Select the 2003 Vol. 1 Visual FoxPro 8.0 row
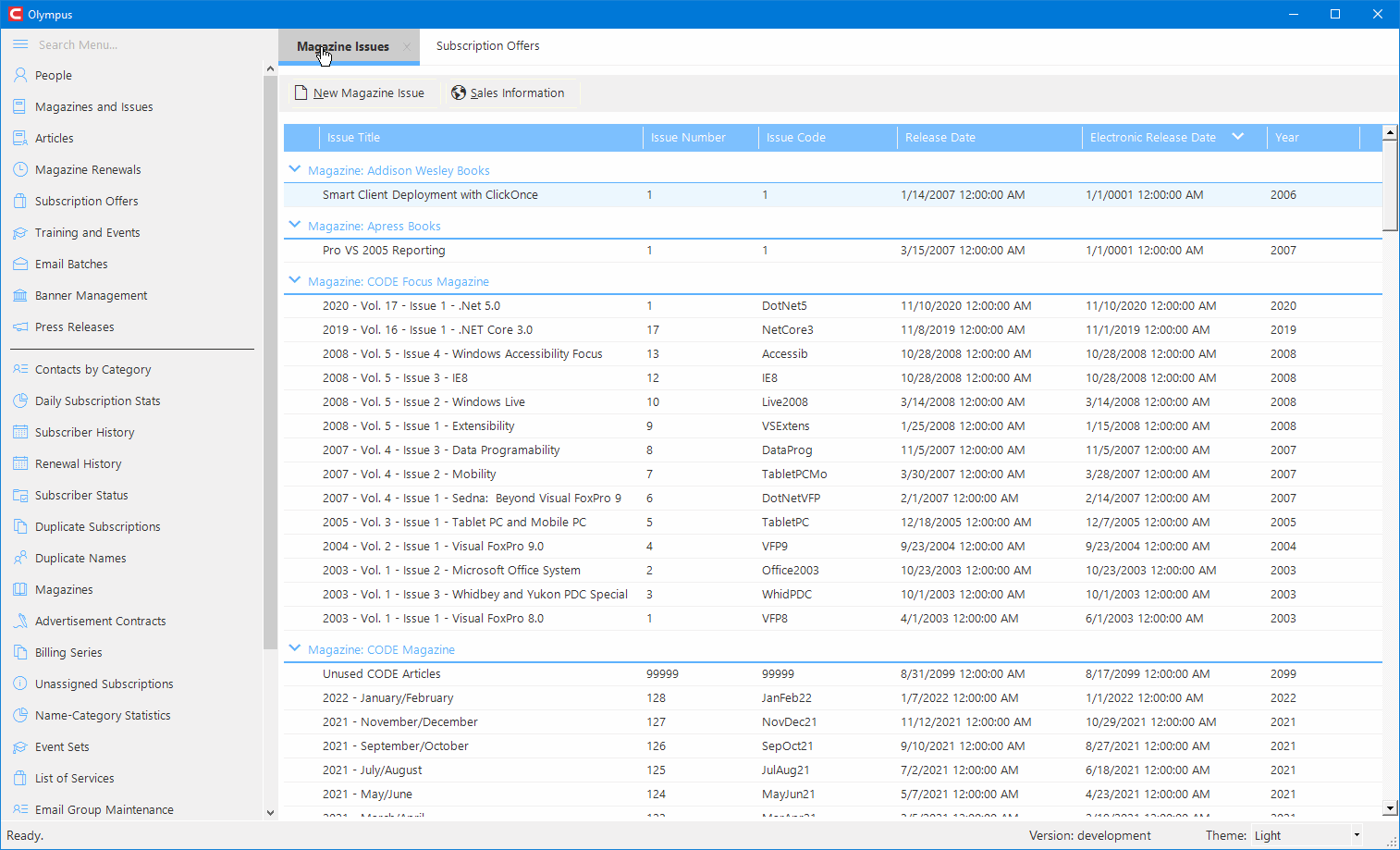1400x850 pixels. [x=832, y=618]
